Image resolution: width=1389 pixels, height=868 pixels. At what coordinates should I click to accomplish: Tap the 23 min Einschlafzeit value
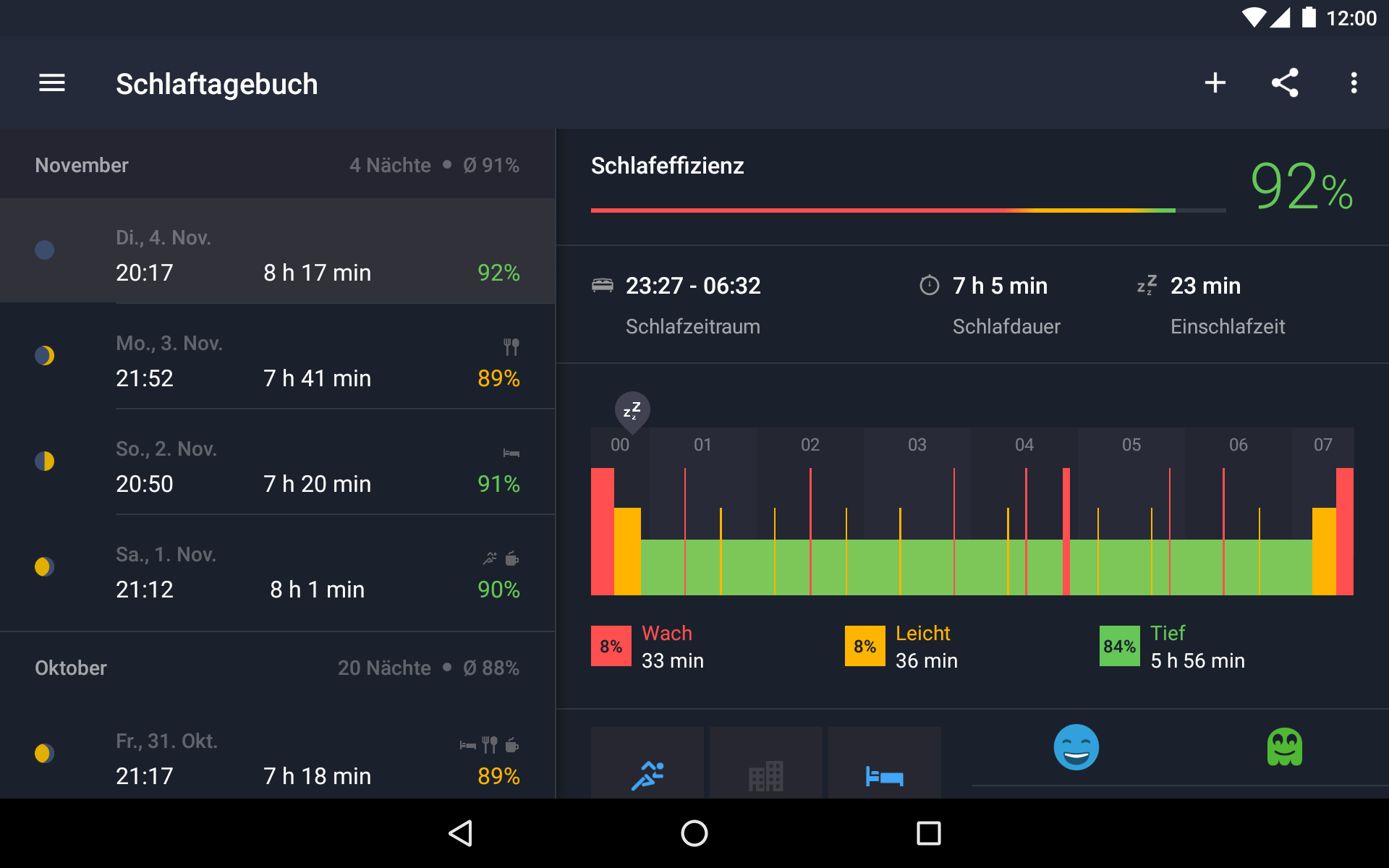pos(1205,286)
